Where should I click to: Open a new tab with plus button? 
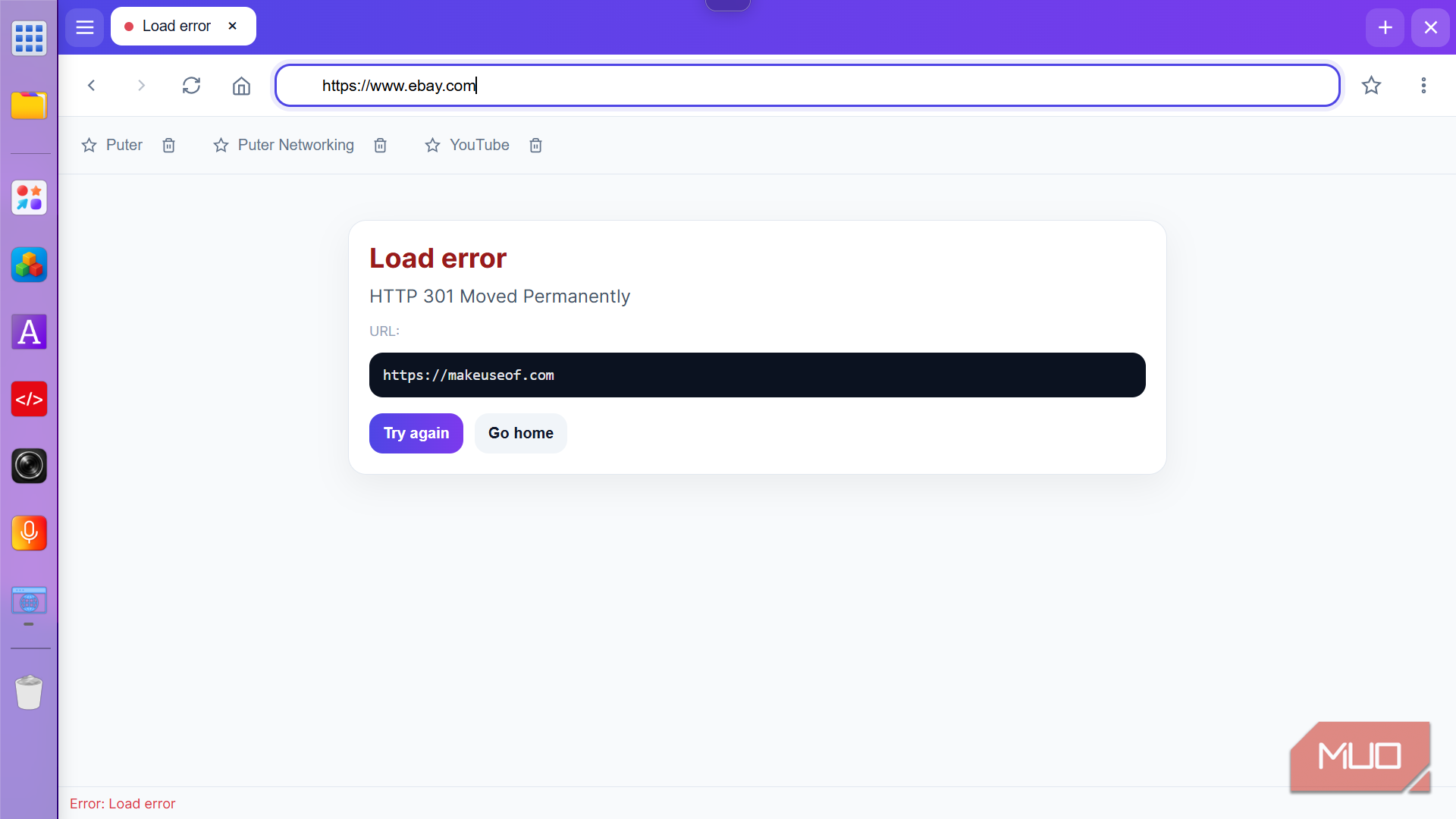pyautogui.click(x=1385, y=27)
